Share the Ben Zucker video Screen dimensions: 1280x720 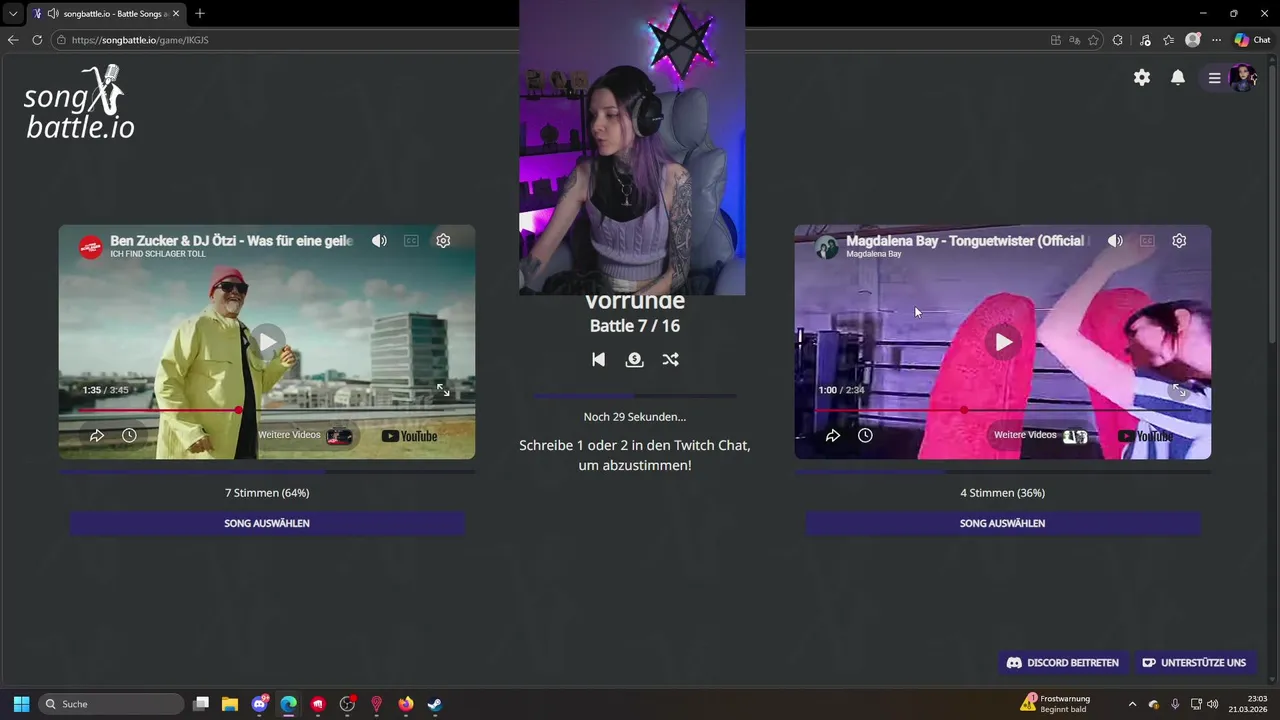(x=97, y=436)
